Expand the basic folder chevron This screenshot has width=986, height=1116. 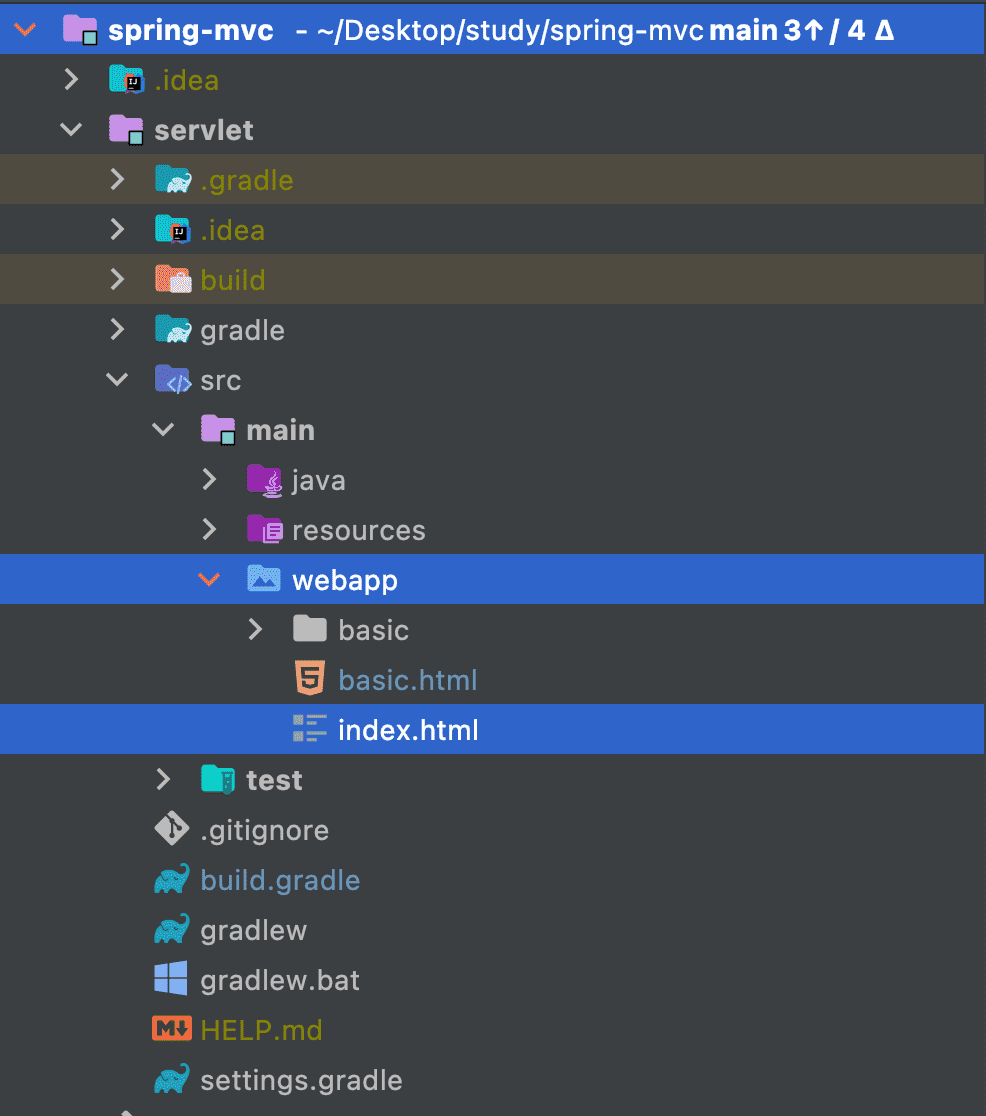click(255, 629)
